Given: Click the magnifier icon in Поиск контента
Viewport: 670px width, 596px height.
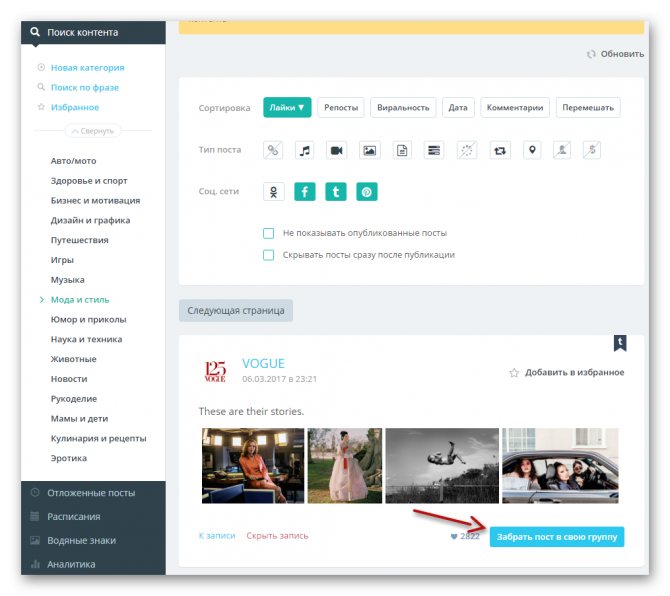Looking at the screenshot, I should (35, 32).
